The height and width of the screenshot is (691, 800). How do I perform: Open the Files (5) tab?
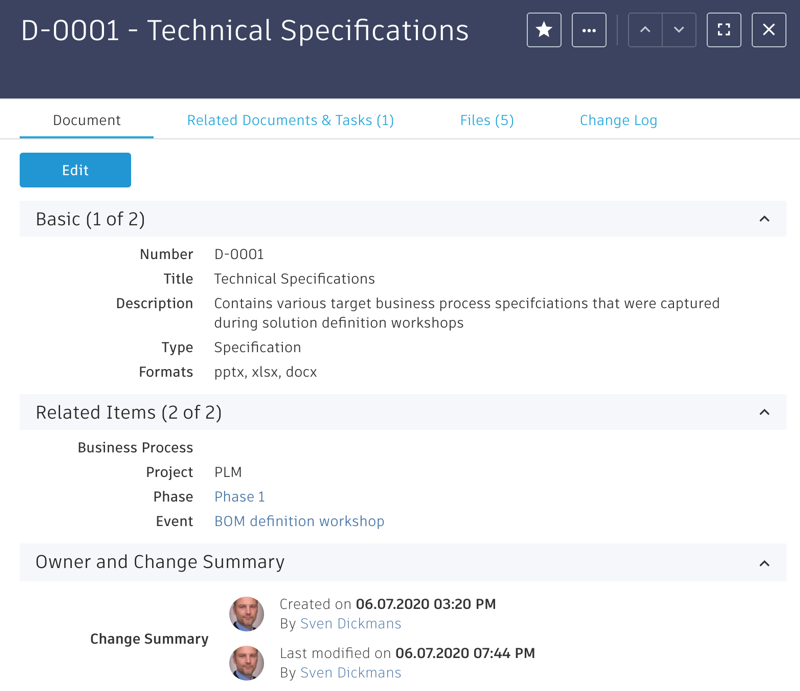487,120
